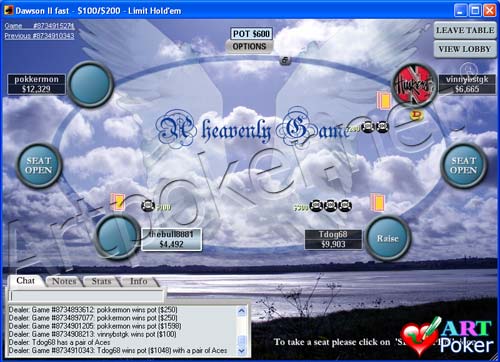Click the vinnybstgk $6,665 name plate

click(467, 84)
